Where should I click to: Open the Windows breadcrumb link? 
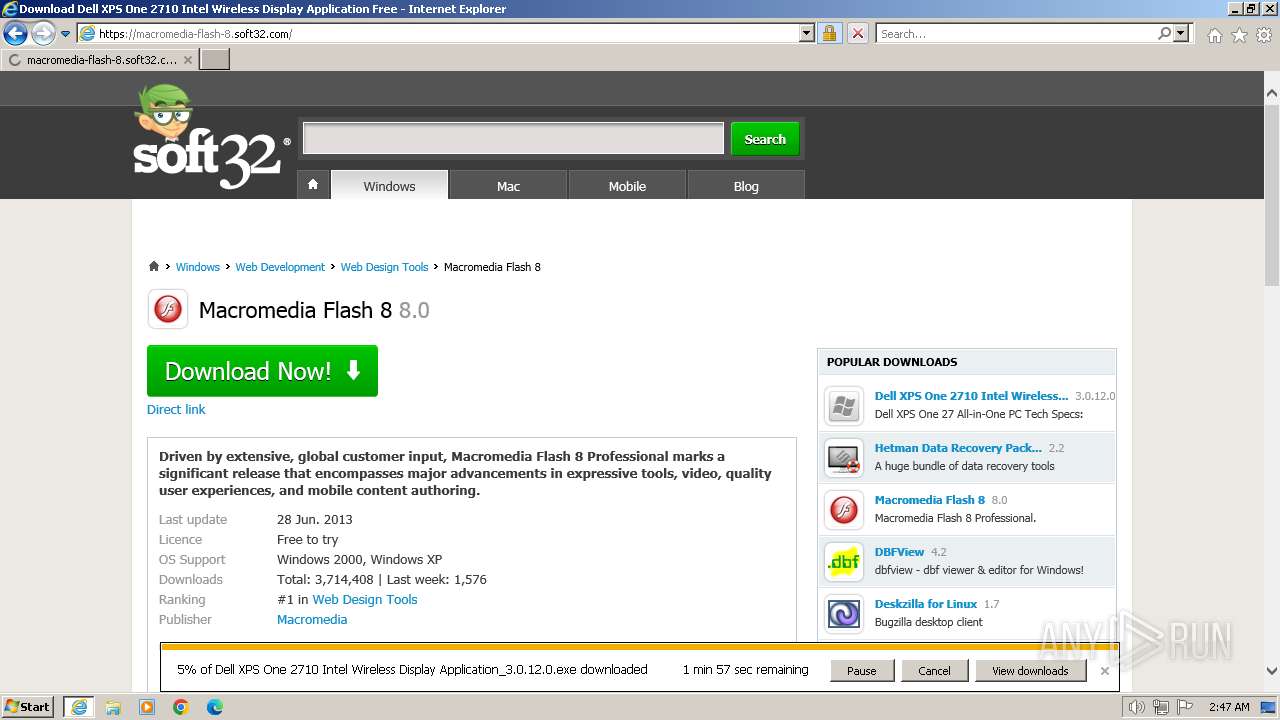pos(197,267)
